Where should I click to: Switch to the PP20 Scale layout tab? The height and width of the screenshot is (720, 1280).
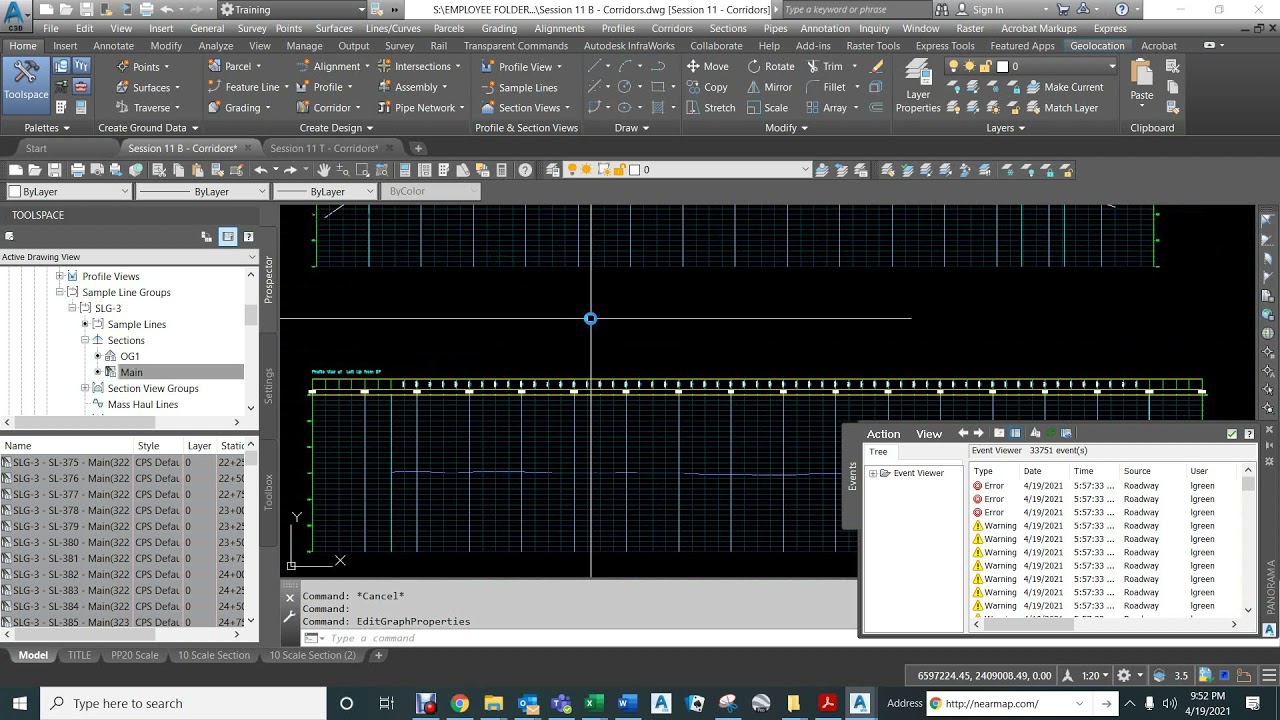[135, 655]
